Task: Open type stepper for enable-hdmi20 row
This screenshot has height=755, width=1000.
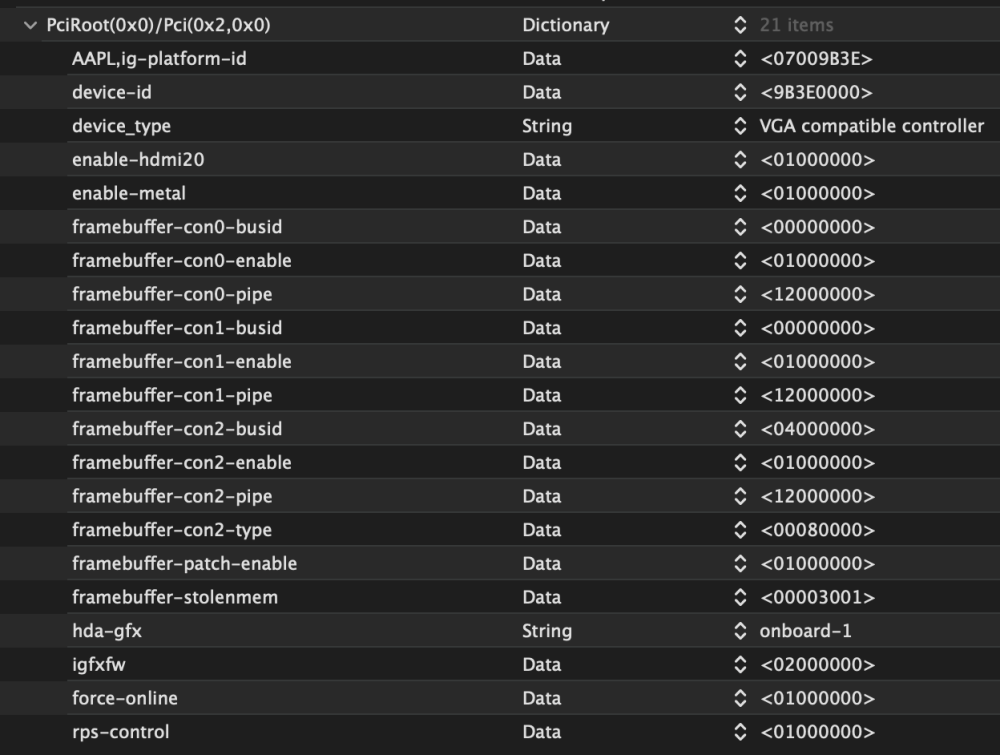Action: [x=740, y=159]
